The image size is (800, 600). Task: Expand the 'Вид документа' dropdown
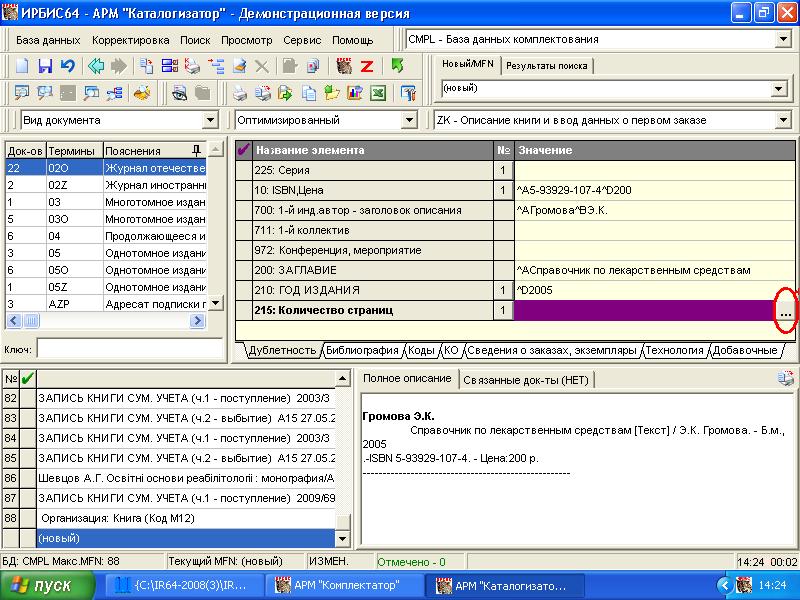tap(210, 121)
